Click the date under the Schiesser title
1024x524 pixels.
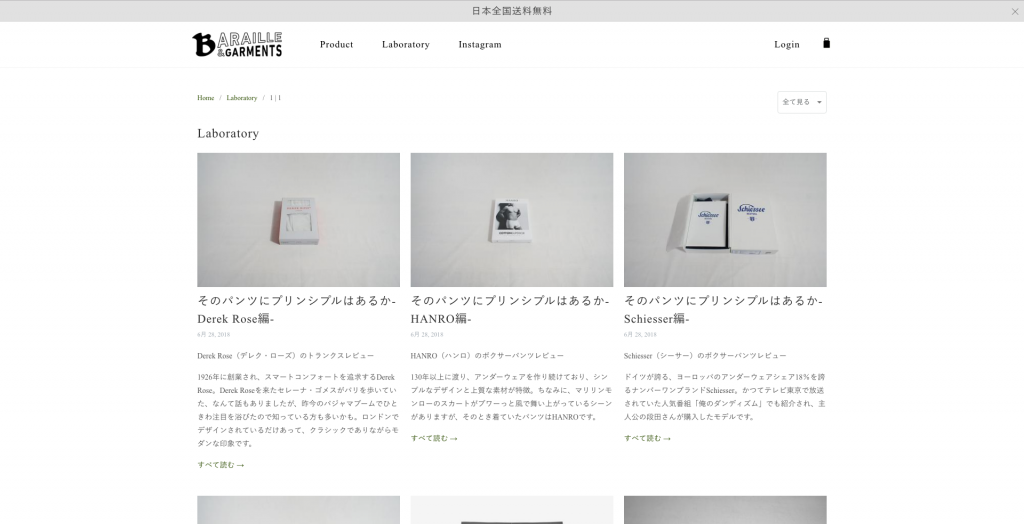[x=640, y=335]
